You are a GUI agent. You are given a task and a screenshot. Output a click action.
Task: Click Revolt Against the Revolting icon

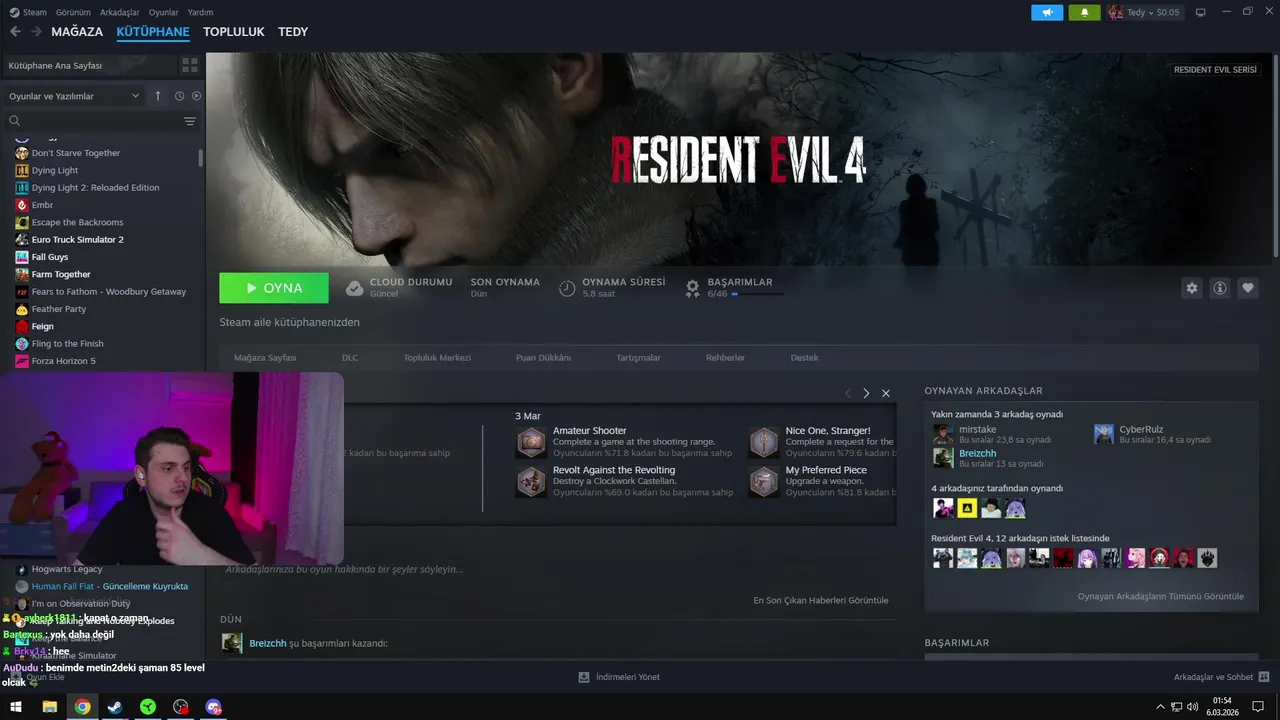click(531, 481)
